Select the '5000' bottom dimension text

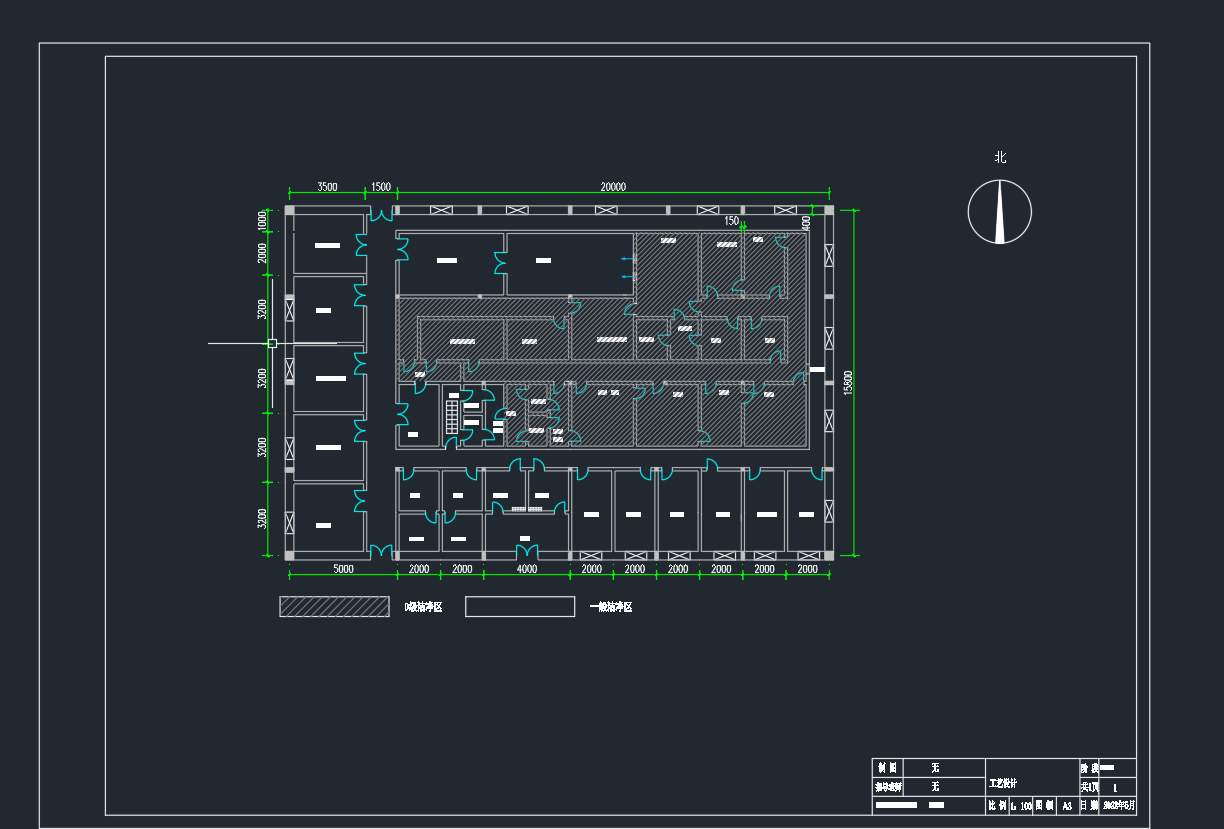343,569
